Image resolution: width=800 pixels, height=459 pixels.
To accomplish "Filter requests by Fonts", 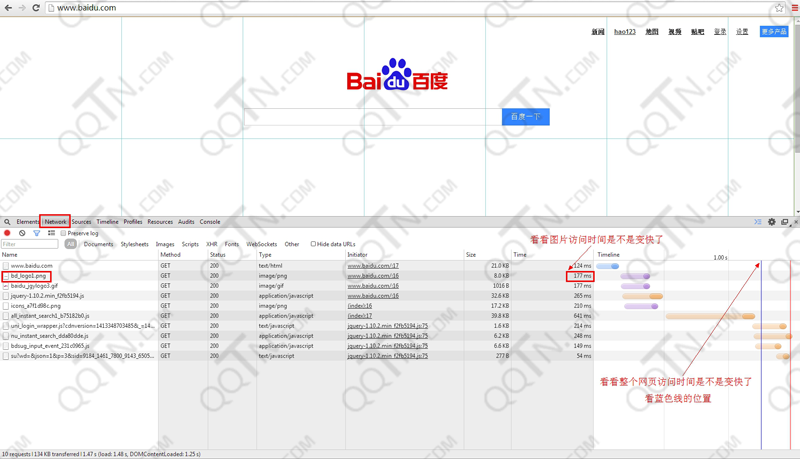I will pos(232,244).
